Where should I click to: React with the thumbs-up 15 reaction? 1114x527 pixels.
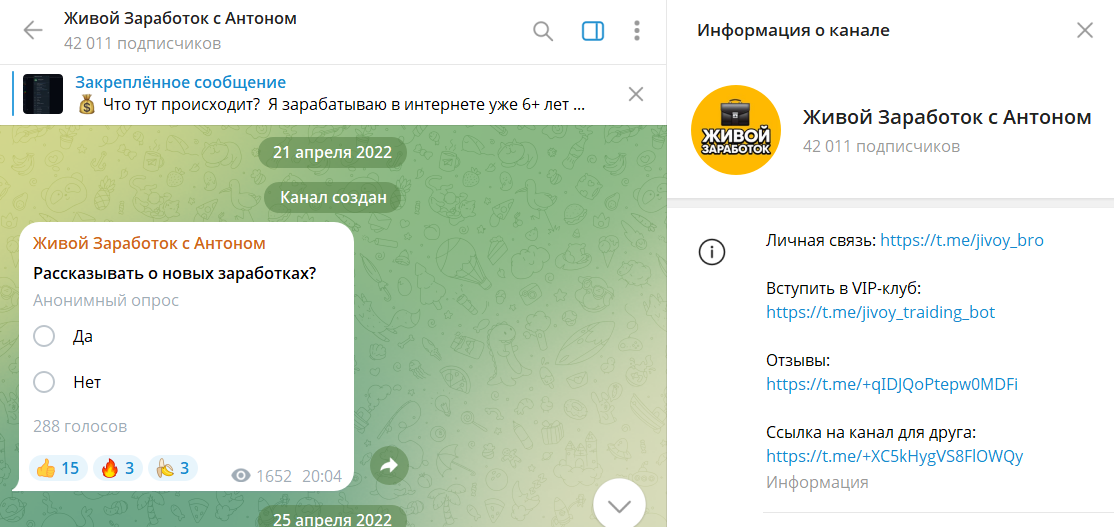click(x=58, y=468)
